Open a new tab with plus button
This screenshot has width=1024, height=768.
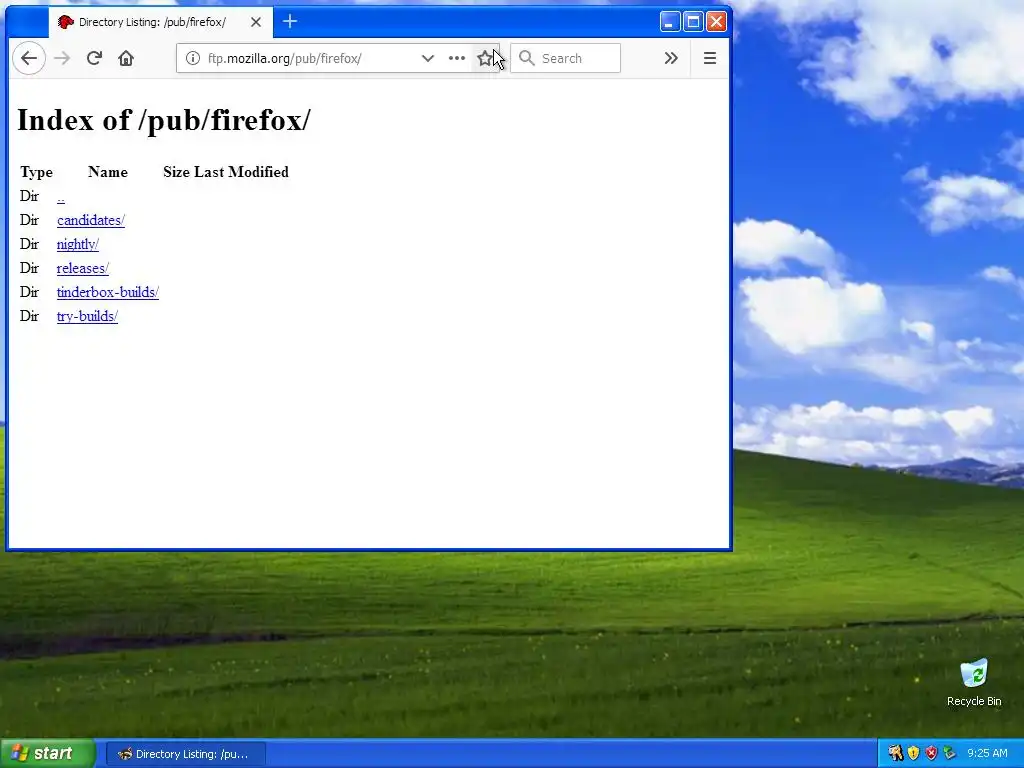[290, 22]
